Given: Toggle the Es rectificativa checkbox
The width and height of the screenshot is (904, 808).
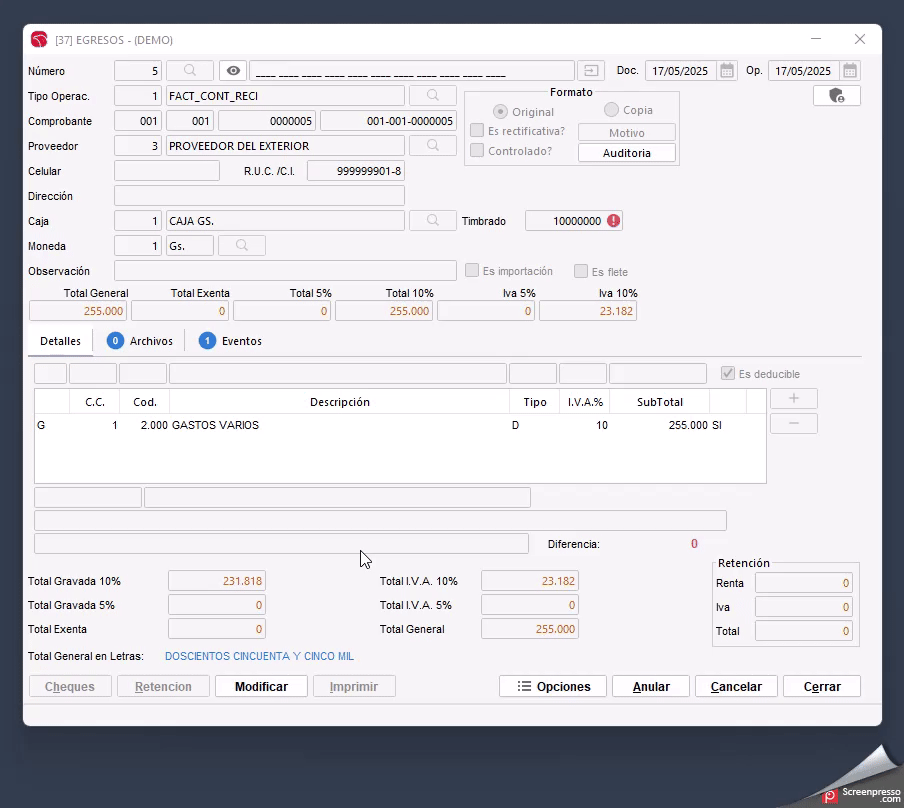Looking at the screenshot, I should (477, 131).
